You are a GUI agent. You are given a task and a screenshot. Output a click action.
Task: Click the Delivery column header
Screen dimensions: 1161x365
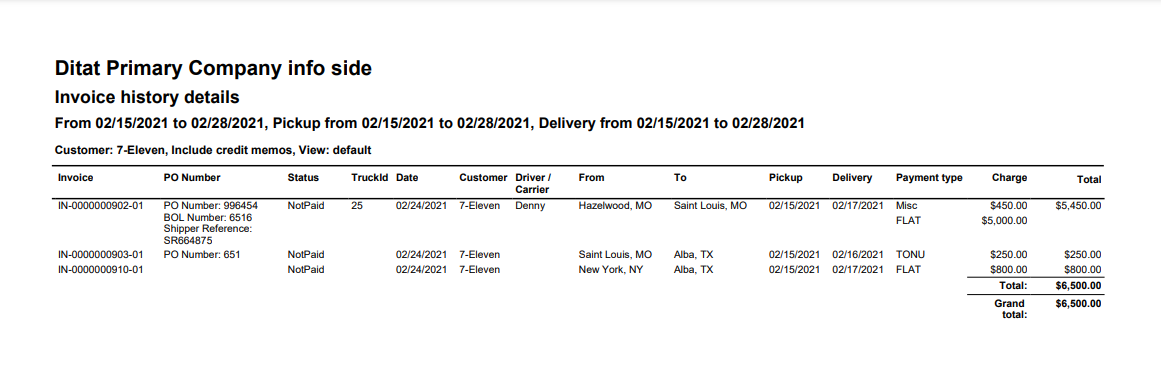(851, 178)
